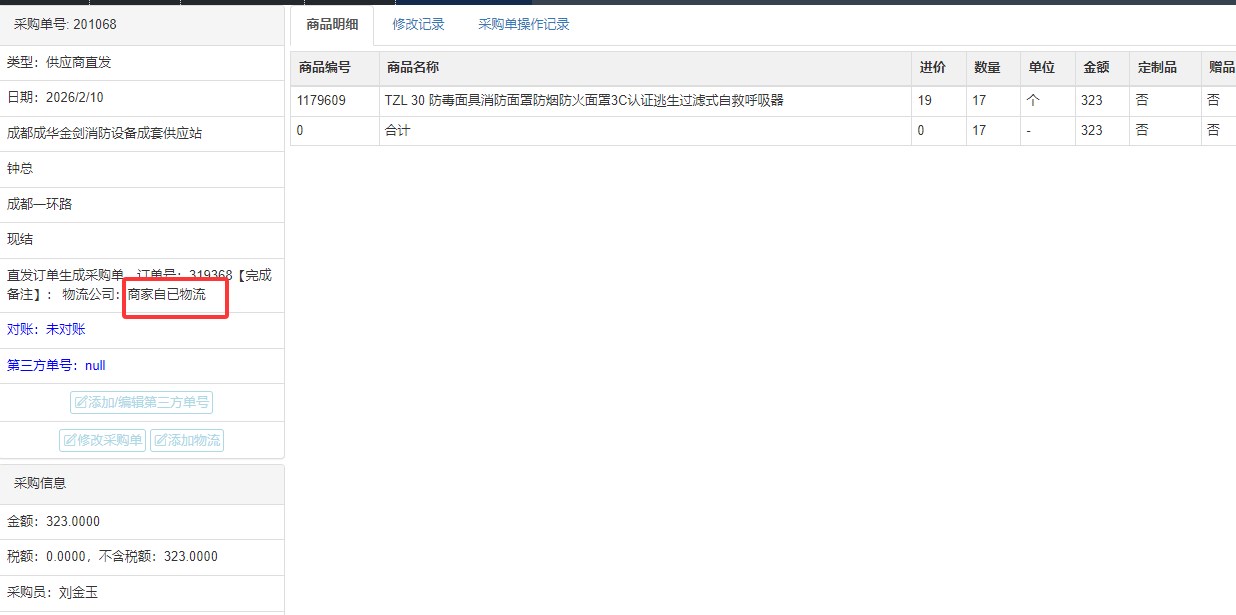Screen dimensions: 1236x615
Task: Select the 合计 total row
Action: point(397,131)
